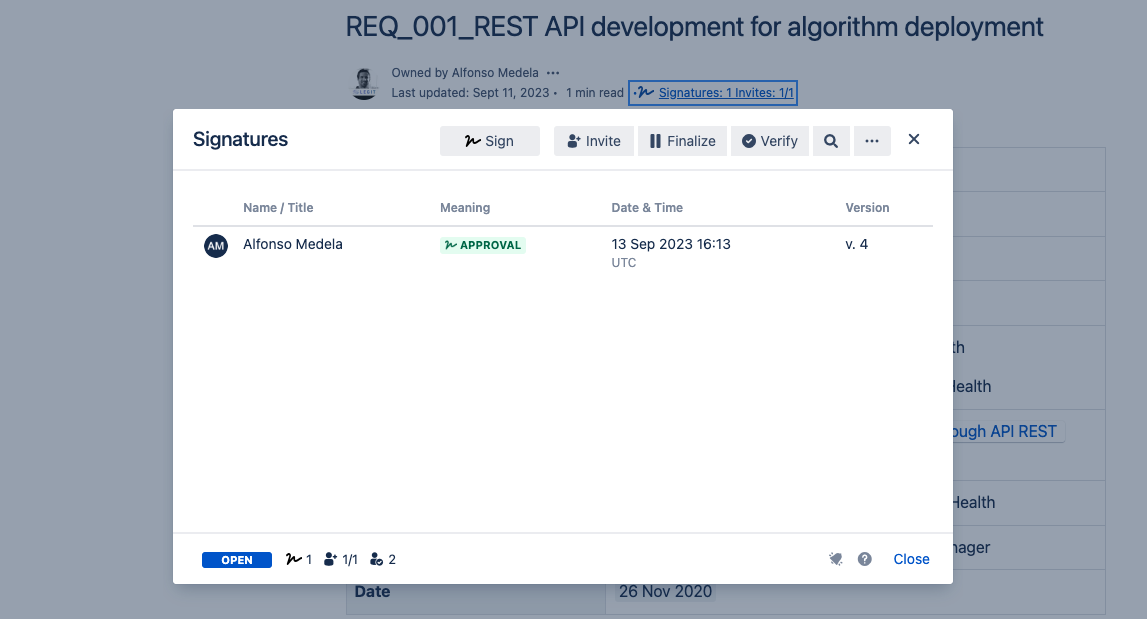Click the Close link in the footer
This screenshot has width=1147, height=619.
point(911,560)
